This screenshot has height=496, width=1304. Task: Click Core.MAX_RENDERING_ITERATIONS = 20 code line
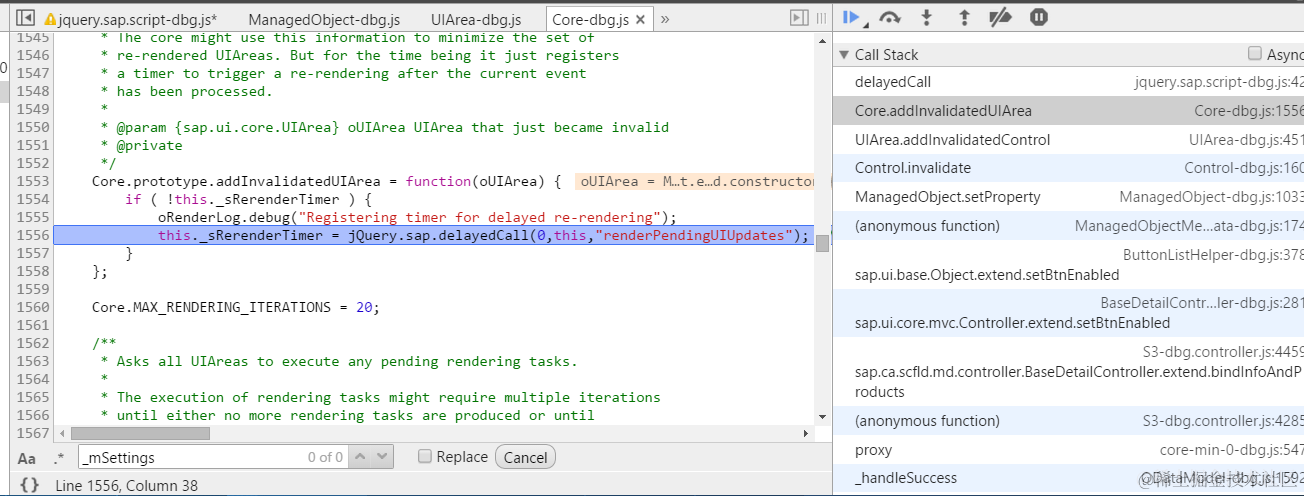tap(236, 307)
